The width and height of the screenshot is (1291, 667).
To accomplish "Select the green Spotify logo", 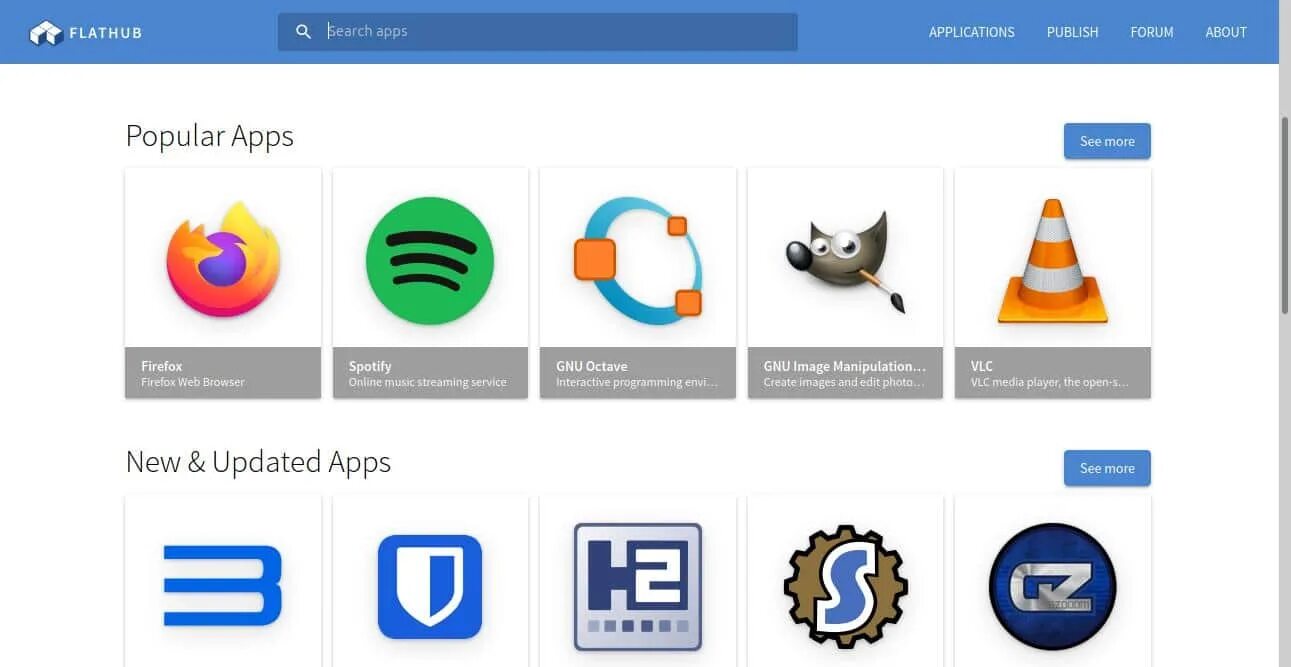I will pyautogui.click(x=430, y=260).
